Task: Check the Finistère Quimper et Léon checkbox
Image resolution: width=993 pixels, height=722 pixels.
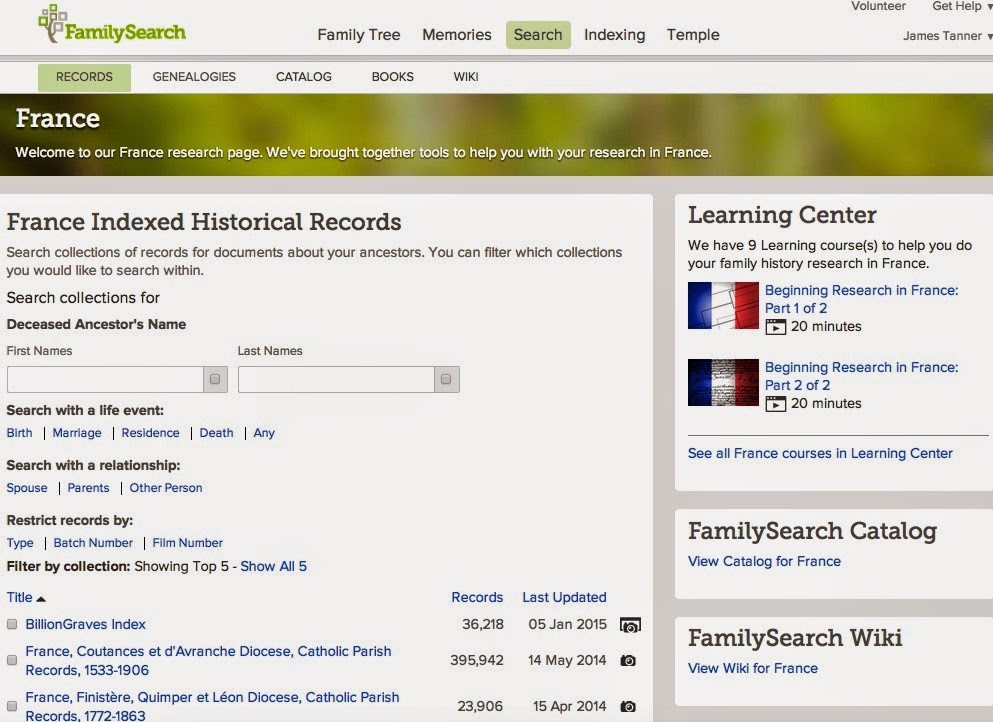Action: point(12,706)
